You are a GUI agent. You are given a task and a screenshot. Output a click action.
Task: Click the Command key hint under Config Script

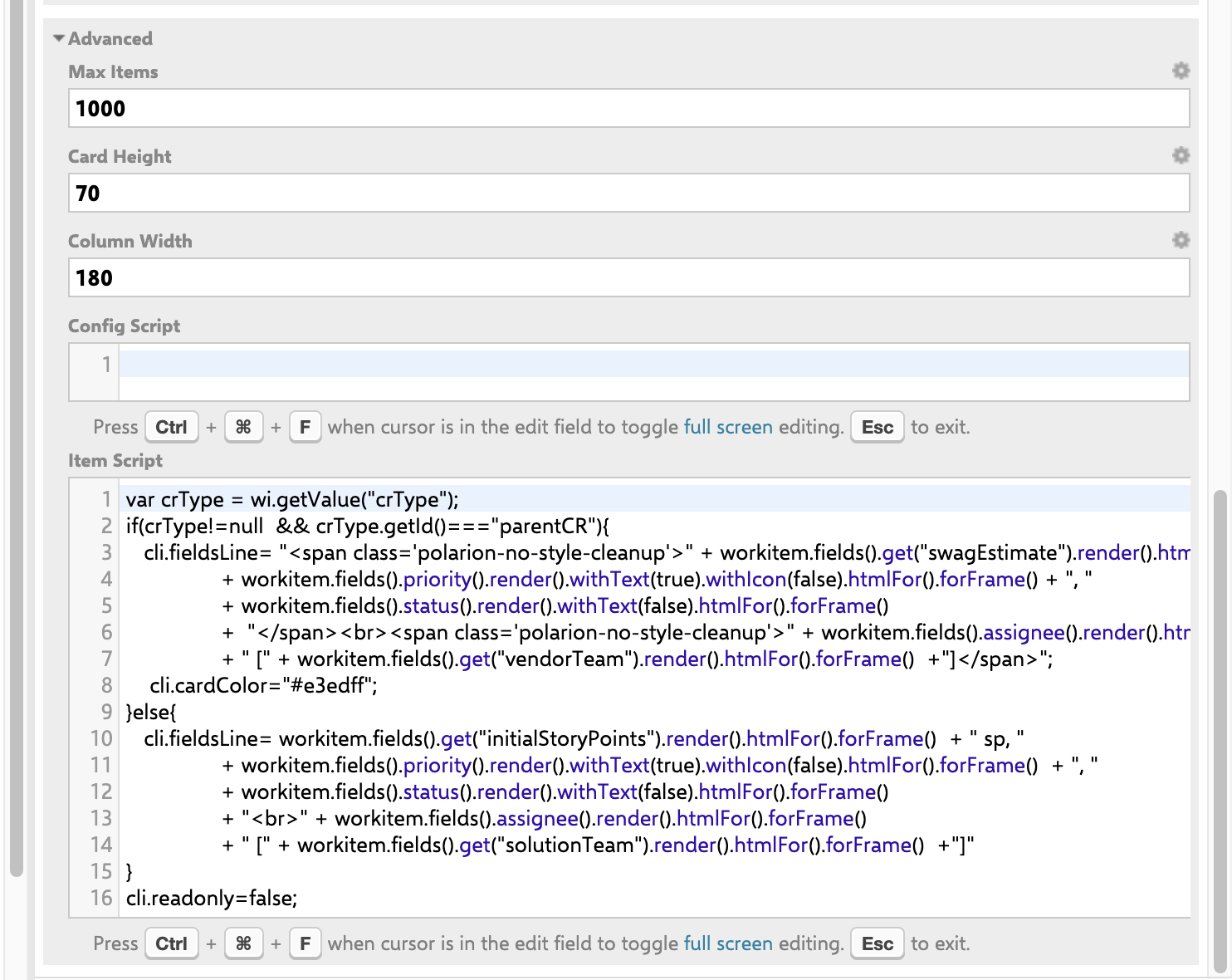click(x=243, y=427)
